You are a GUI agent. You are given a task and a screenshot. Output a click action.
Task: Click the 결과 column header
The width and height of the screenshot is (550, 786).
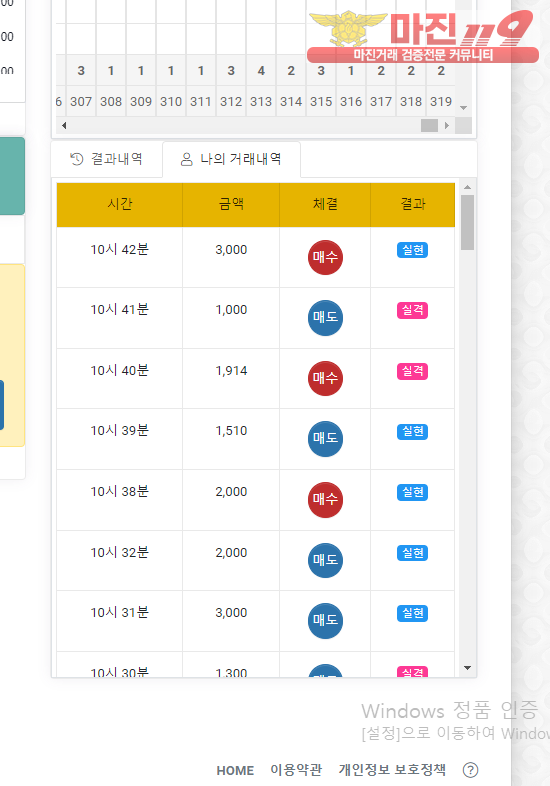pyautogui.click(x=413, y=205)
